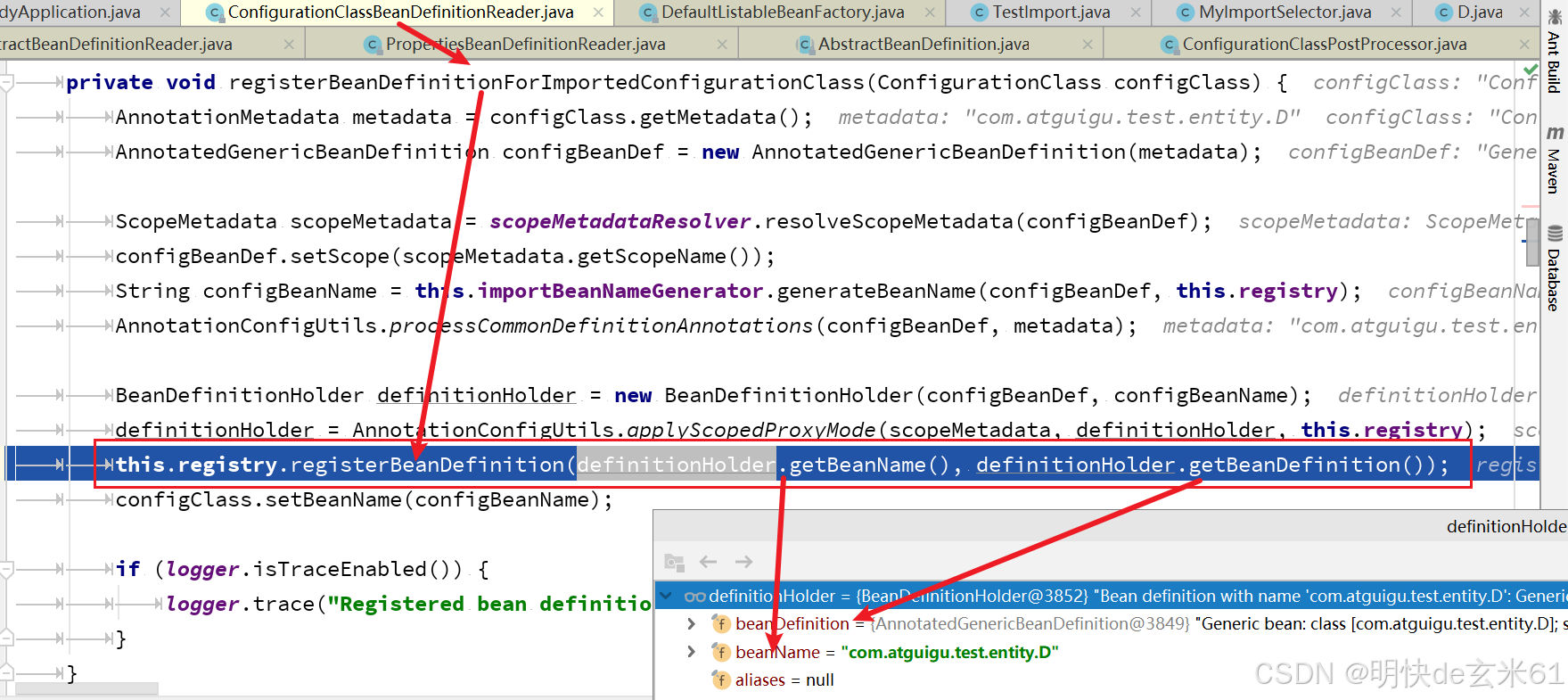1568x700 pixels.
Task: Click fold marker at if-block closing brace
Action: [x=7, y=638]
